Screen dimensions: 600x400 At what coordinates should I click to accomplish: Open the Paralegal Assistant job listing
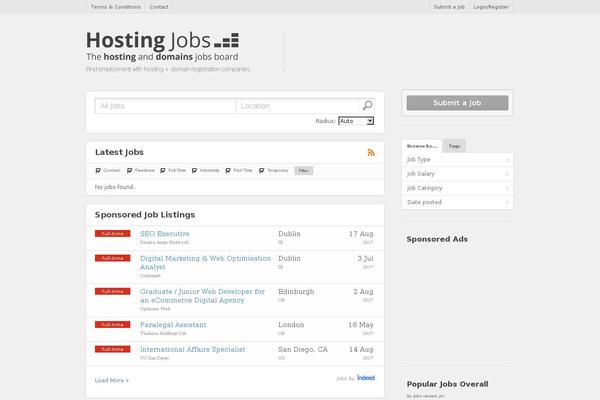click(173, 325)
